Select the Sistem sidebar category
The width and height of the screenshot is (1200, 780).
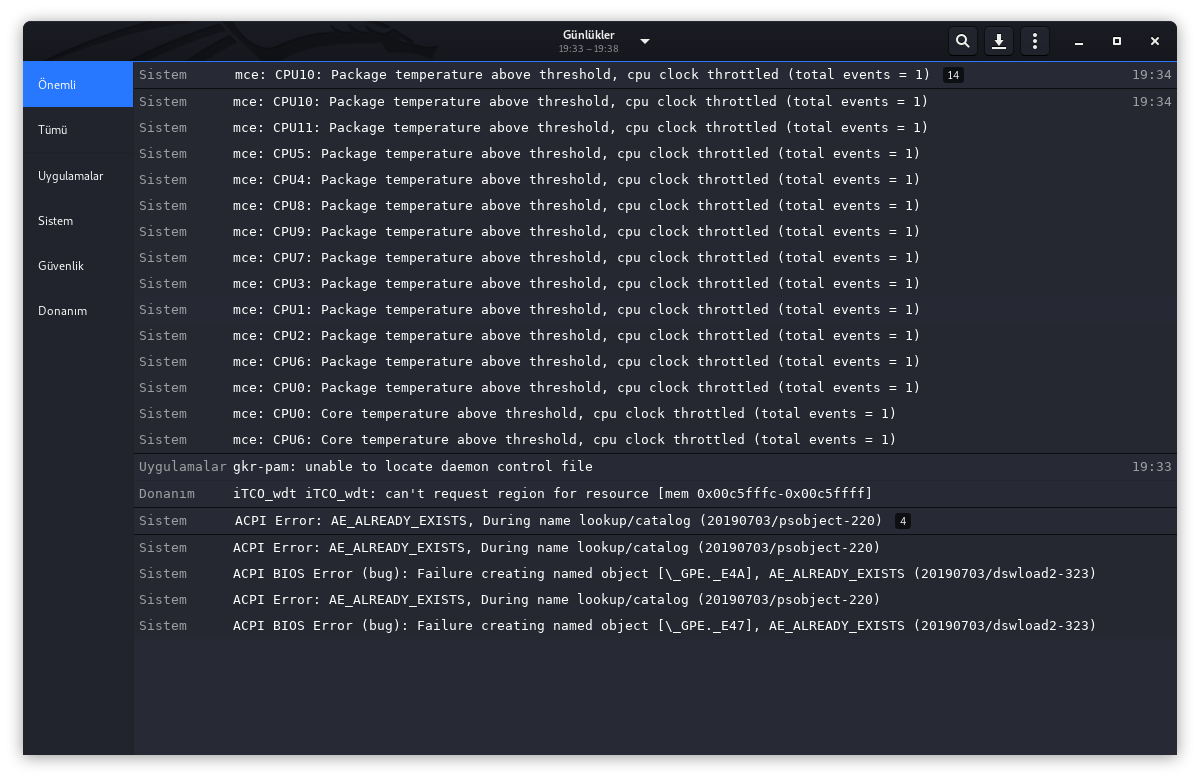pos(78,221)
